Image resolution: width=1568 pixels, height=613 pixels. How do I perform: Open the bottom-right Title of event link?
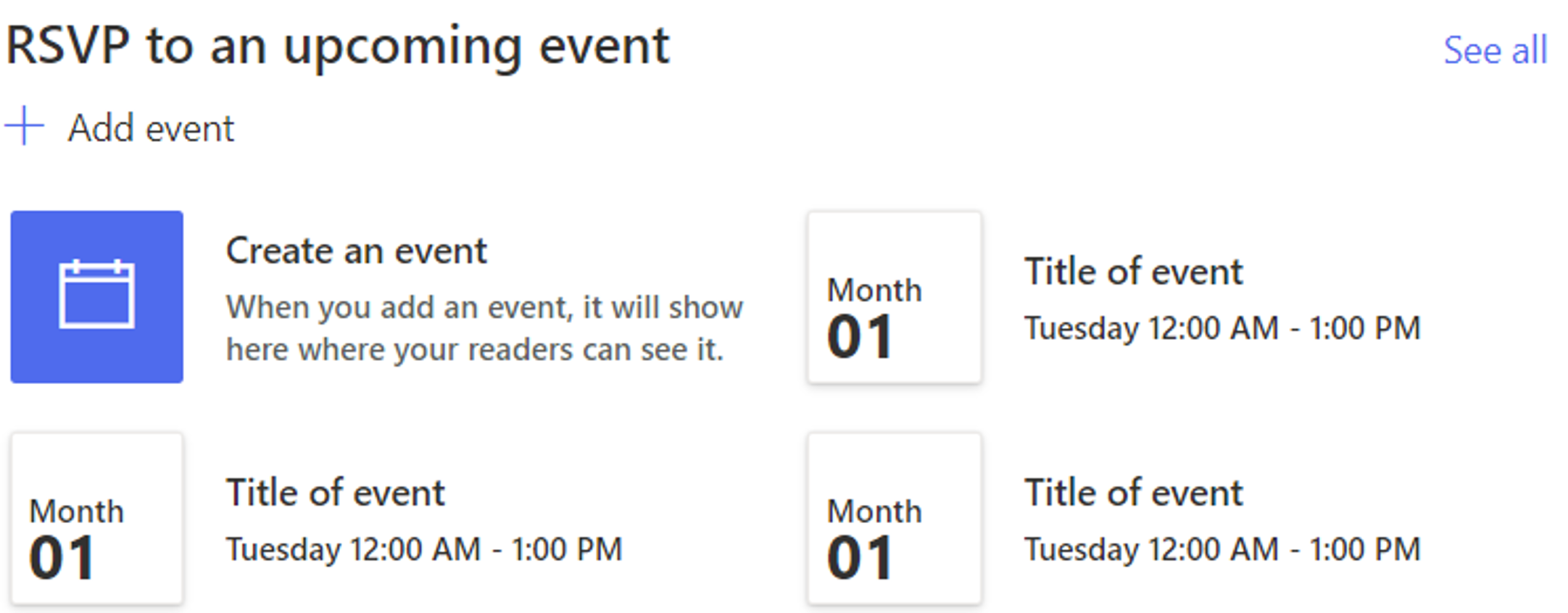(1133, 493)
